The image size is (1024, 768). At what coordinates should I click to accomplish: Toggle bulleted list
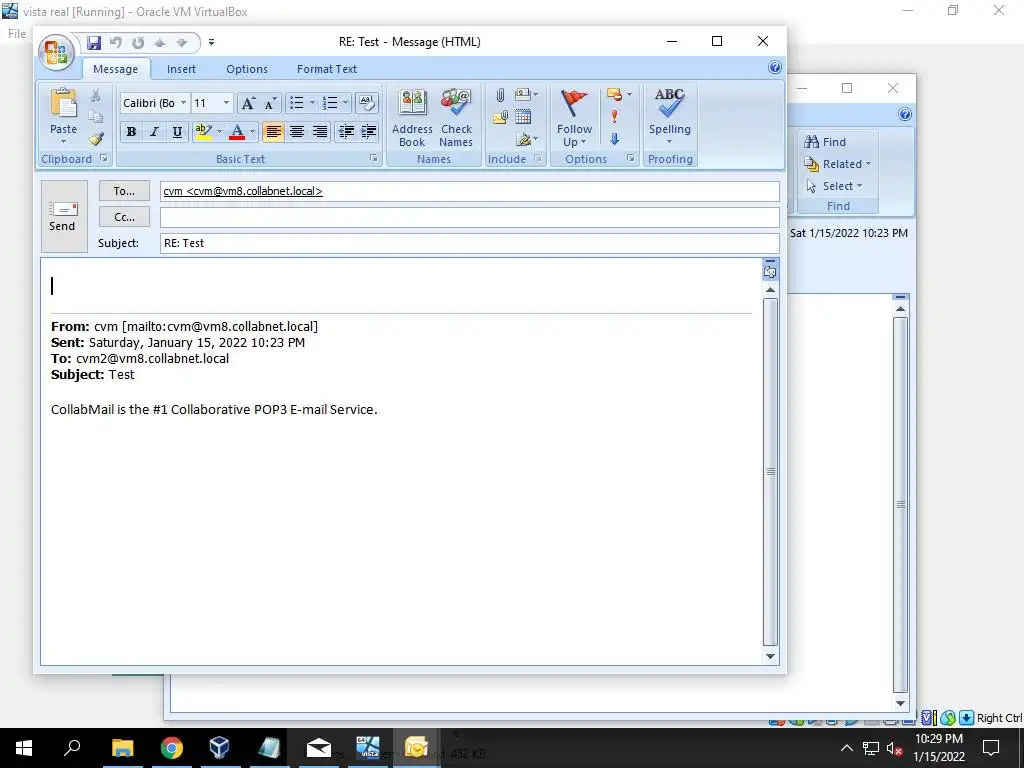coord(297,103)
